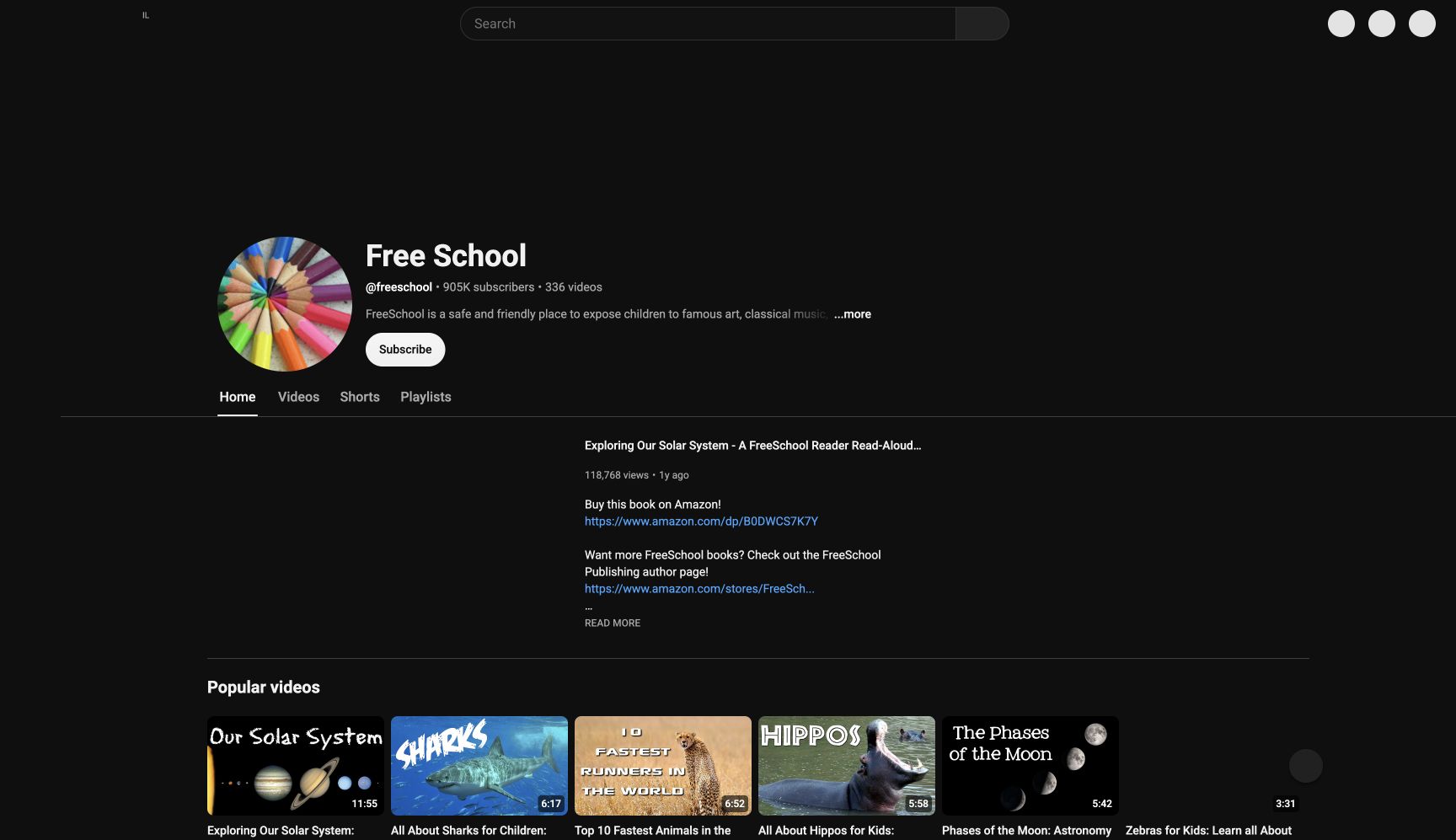Click the "905K subscribers" text
The width and height of the screenshot is (1456, 840).
coord(489,287)
